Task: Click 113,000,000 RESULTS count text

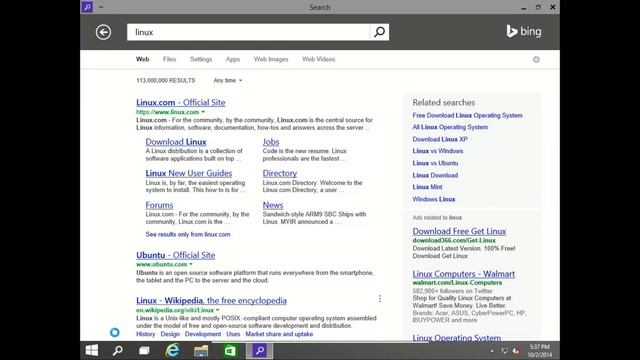Action: [166, 80]
